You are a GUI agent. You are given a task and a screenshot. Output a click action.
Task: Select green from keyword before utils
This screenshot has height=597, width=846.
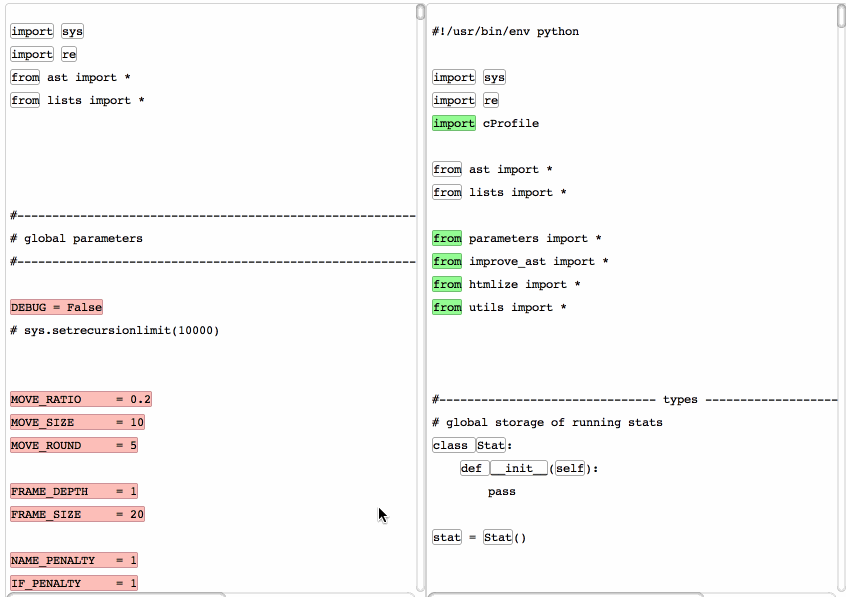pyautogui.click(x=447, y=308)
